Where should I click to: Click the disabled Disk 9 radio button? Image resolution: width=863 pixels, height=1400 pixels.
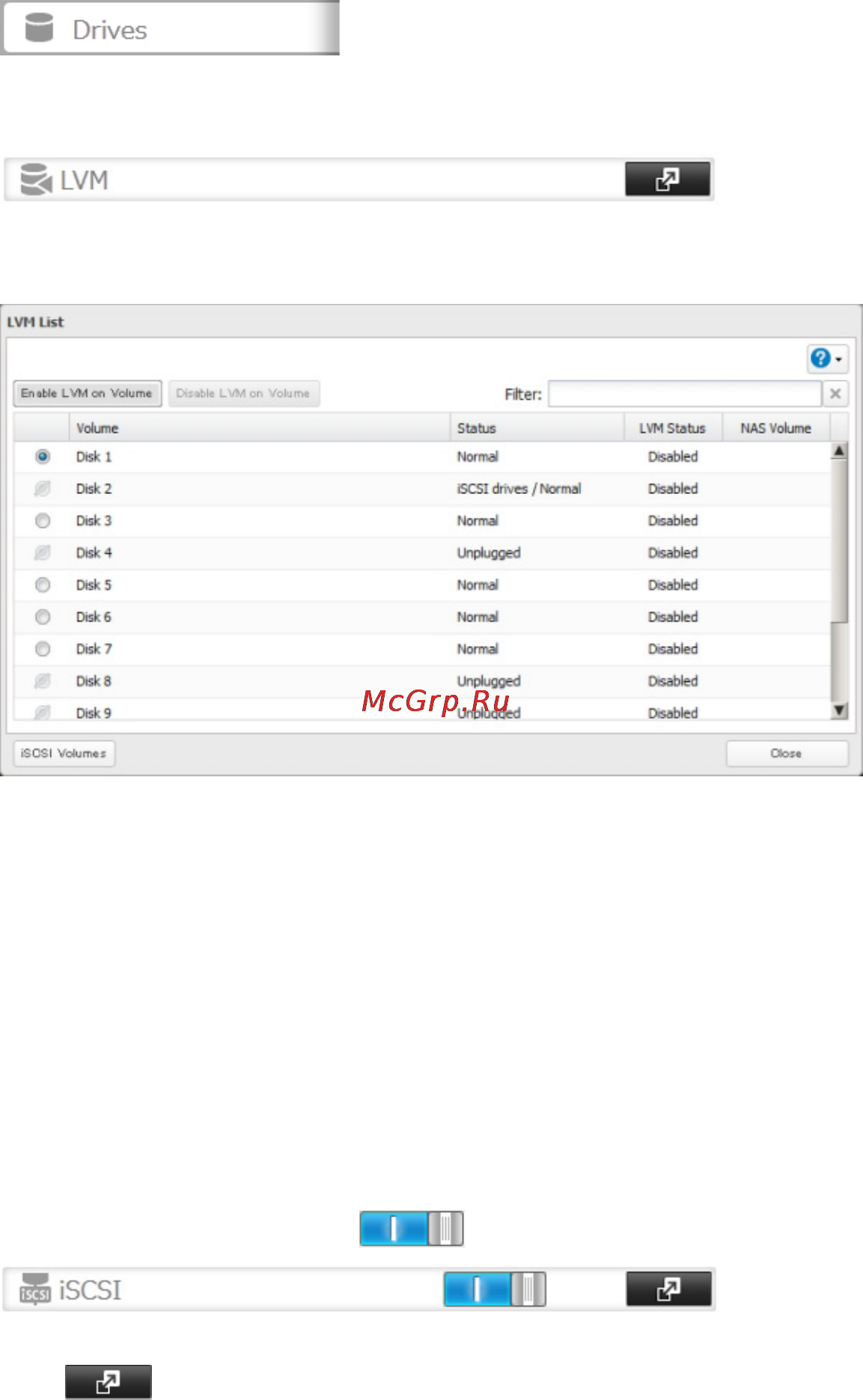tap(43, 712)
